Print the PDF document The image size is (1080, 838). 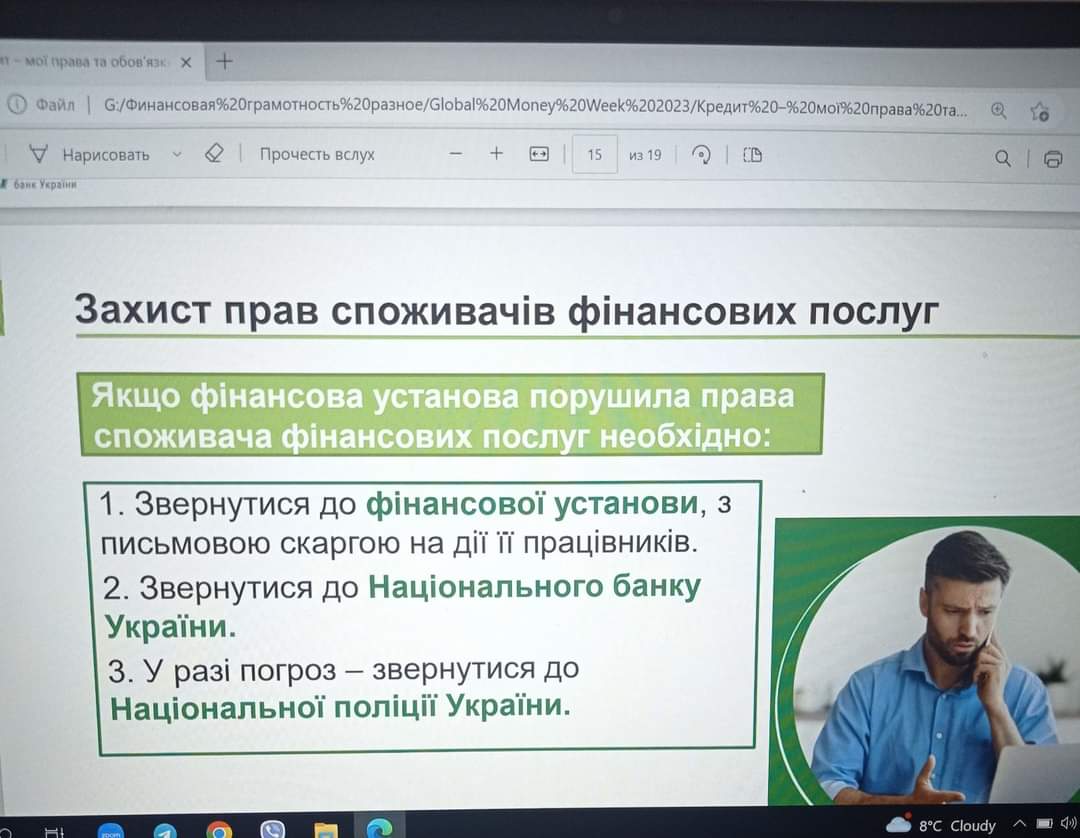click(1052, 159)
